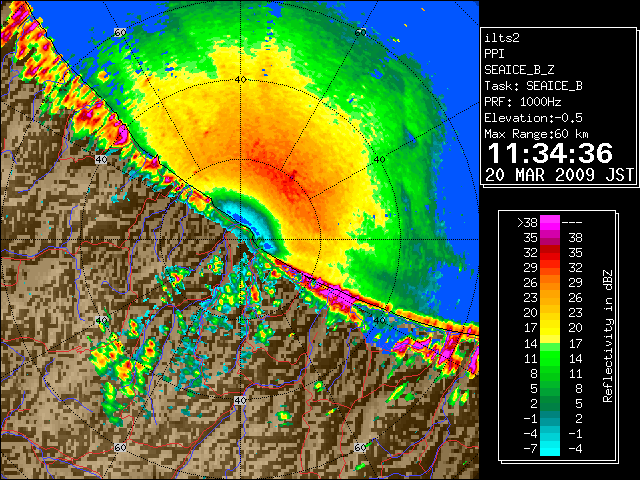
Task: Click the ">38" legend value
Action: 527,222
